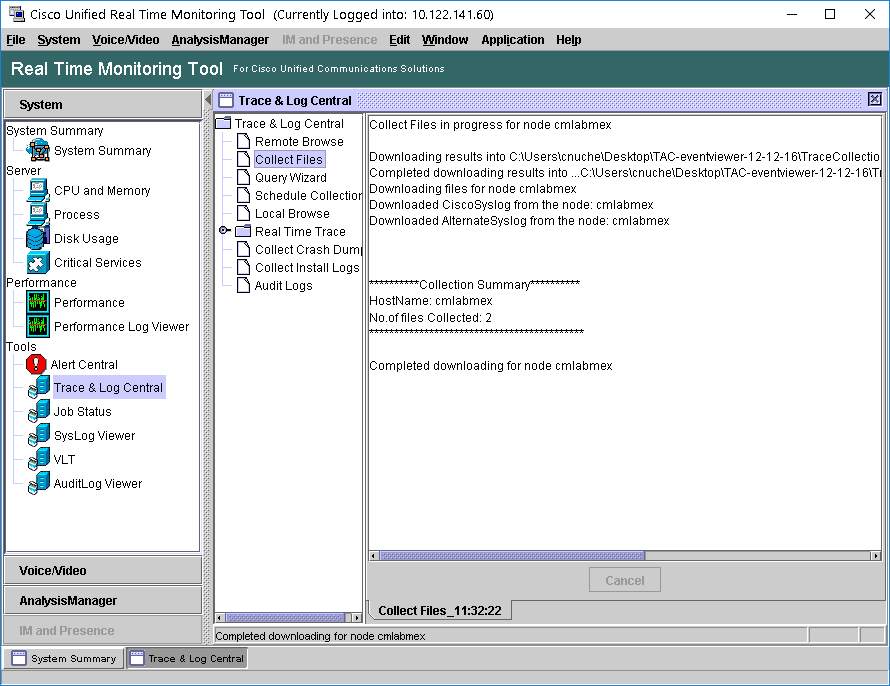Click the Trace & Log Central sidebar icon

(x=39, y=388)
